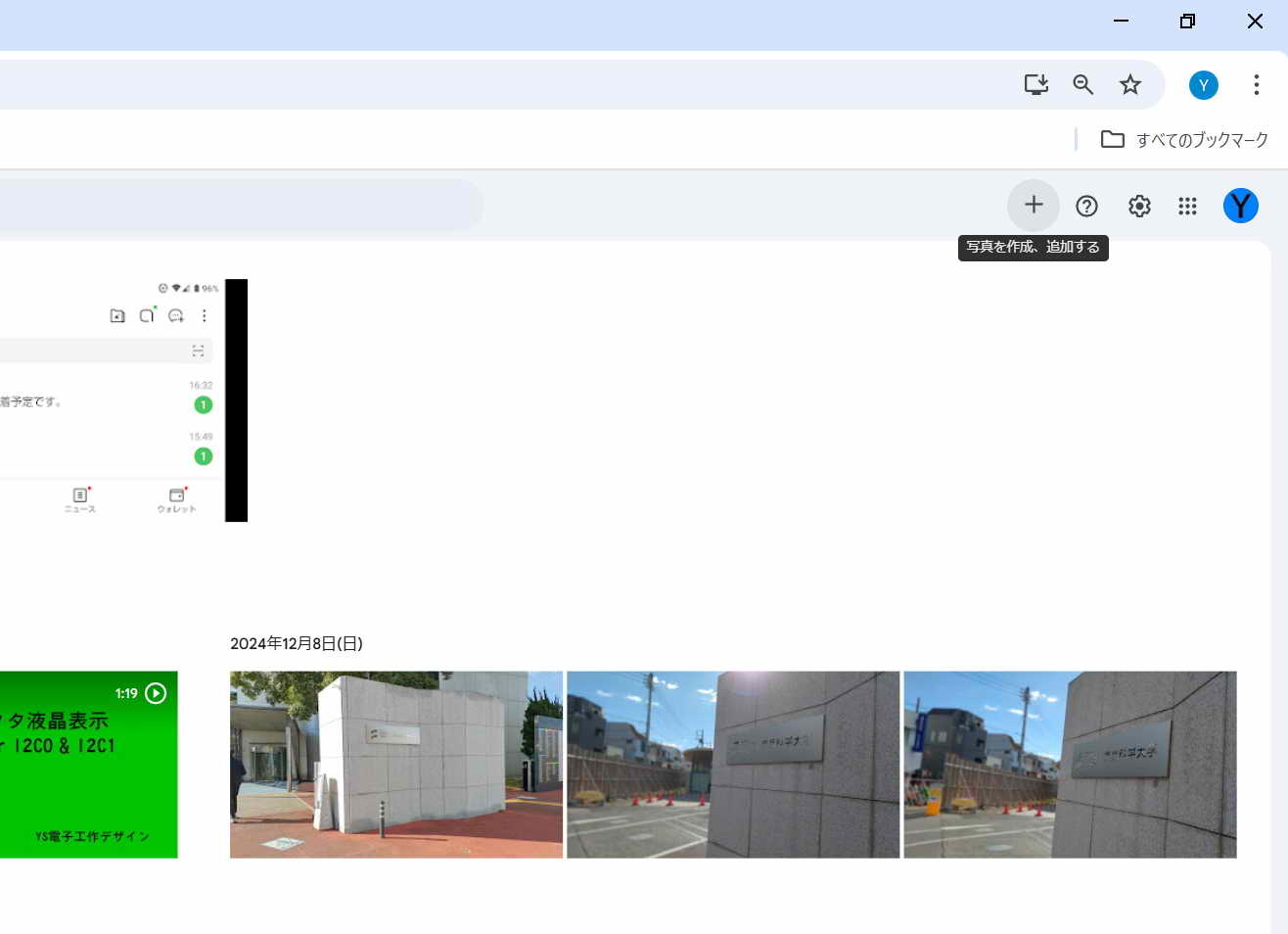
Task: Play the green 1:19 video thumbnail
Action: coord(88,765)
